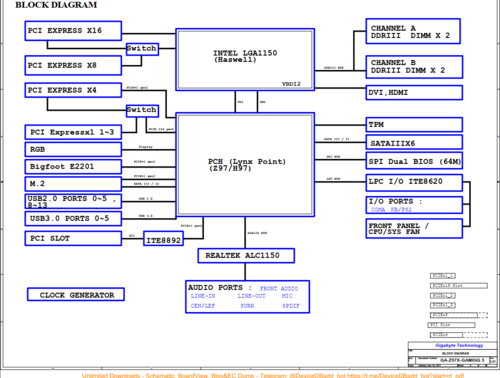
Task: Click the CLOCK GENERATOR block
Action: pos(76,295)
